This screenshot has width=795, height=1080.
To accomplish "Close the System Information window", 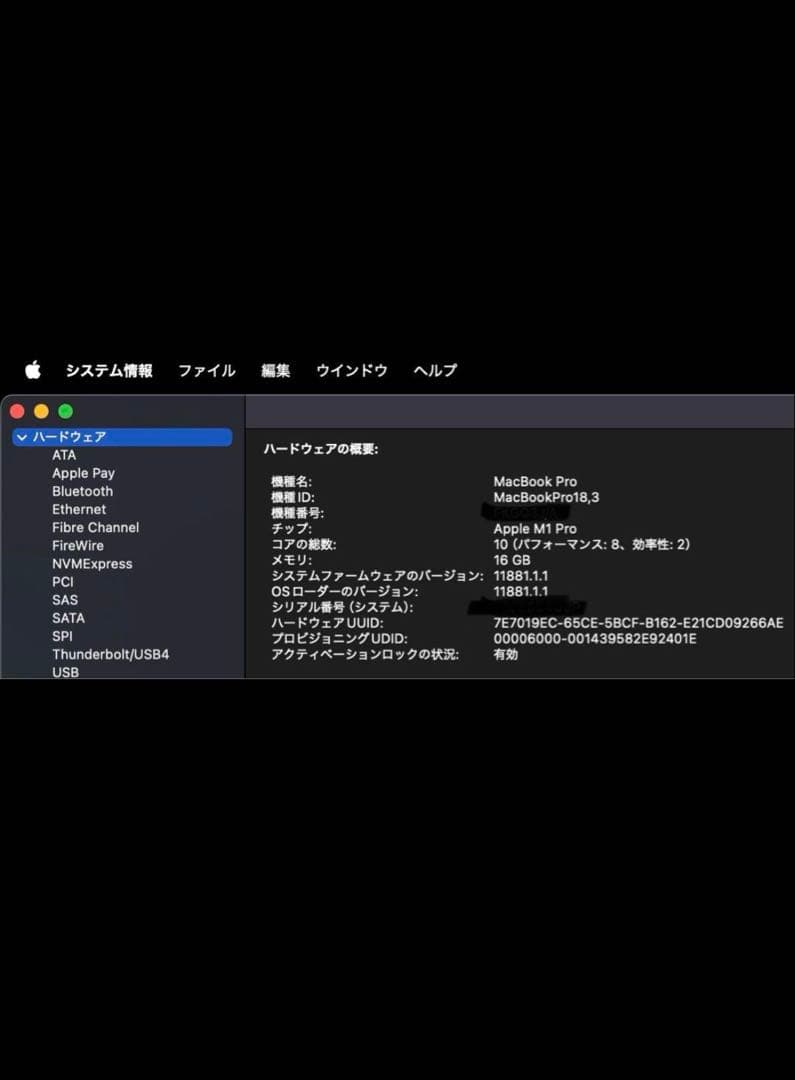I will pos(17,411).
